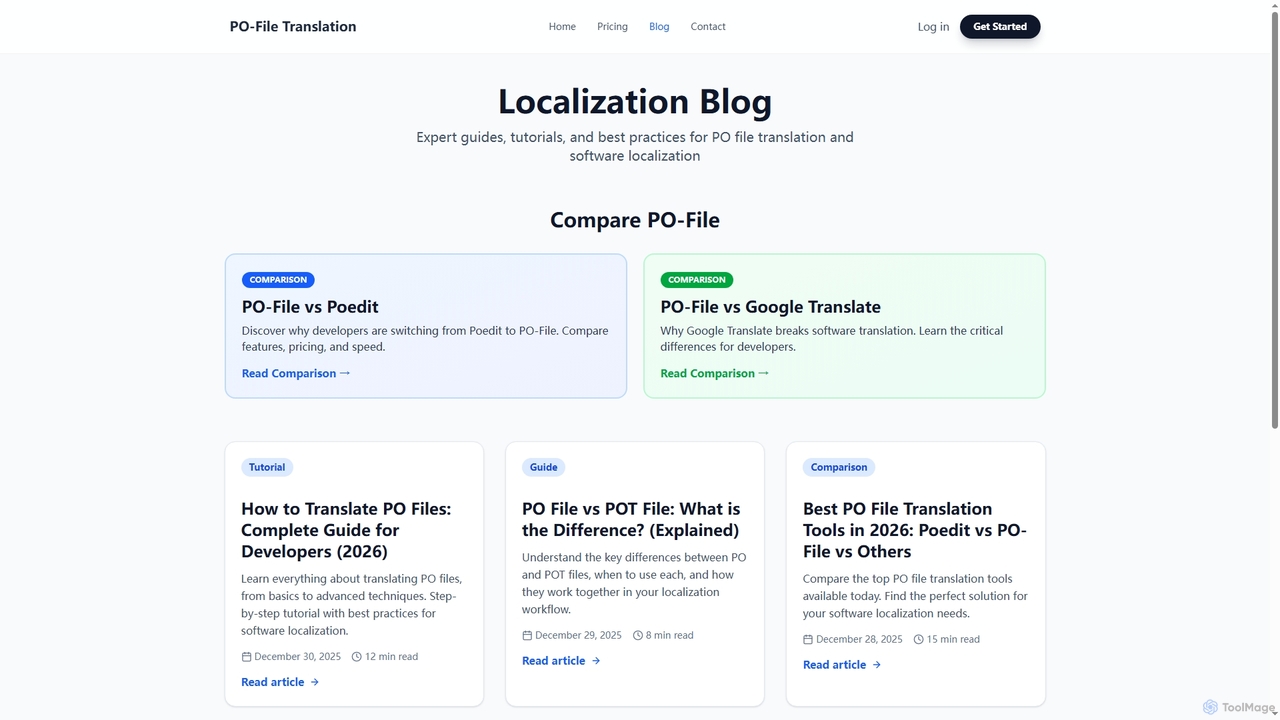Click the scrollbar up arrow
Image resolution: width=1280 pixels, height=720 pixels.
click(1273, 6)
